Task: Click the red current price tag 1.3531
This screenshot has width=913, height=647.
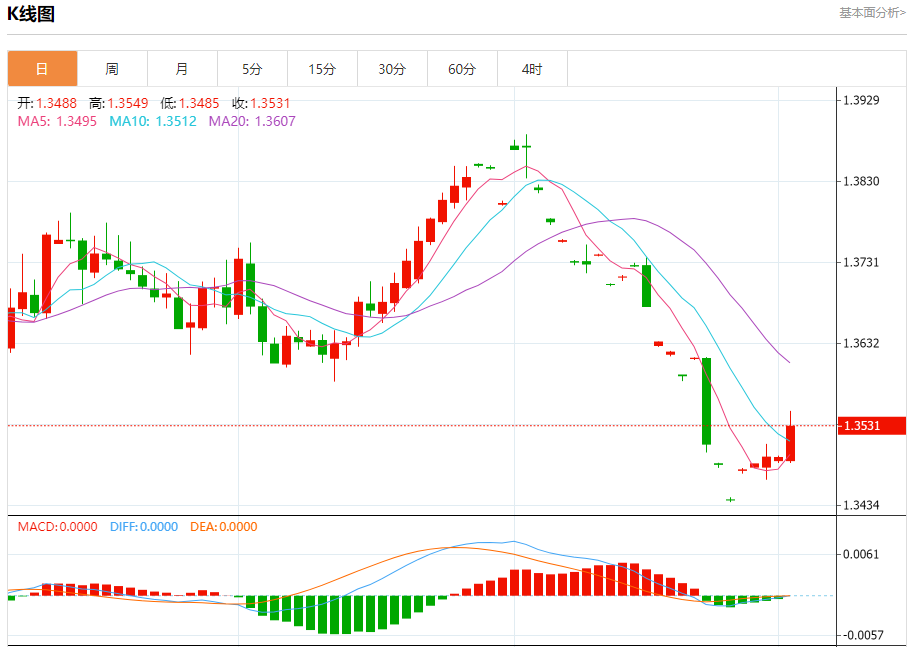Action: tap(872, 425)
